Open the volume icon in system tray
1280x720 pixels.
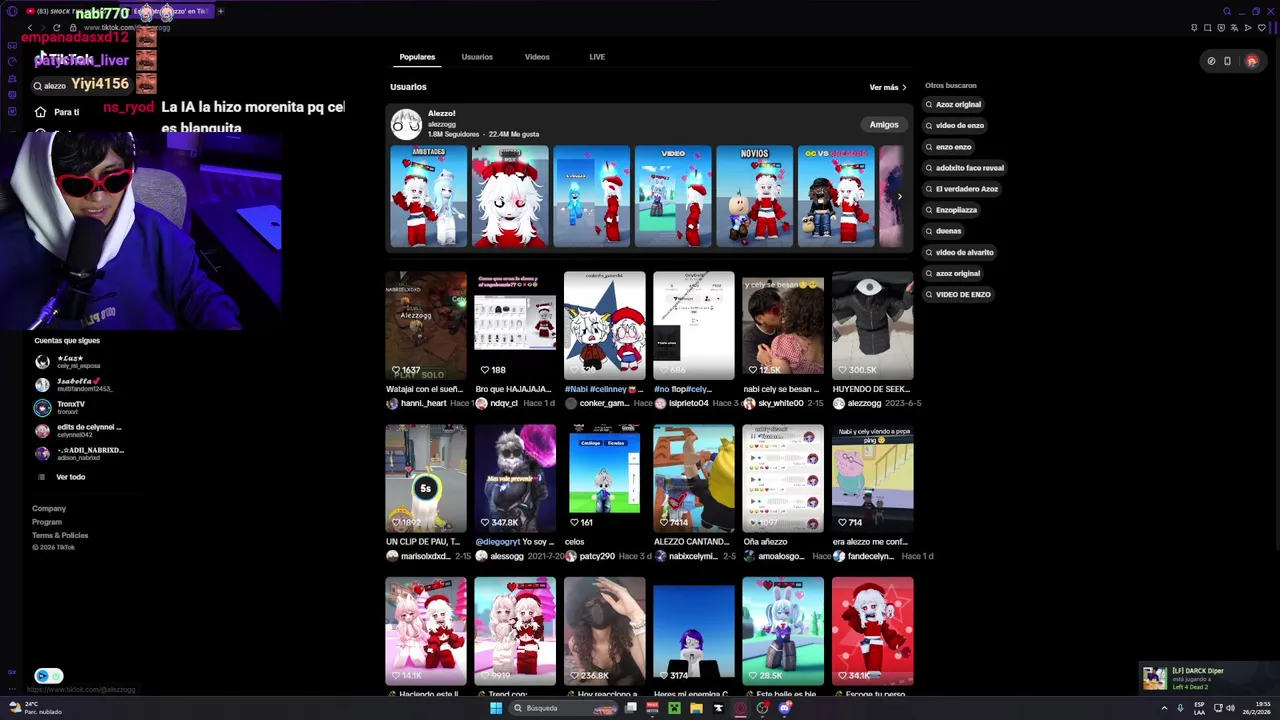[x=1230, y=708]
